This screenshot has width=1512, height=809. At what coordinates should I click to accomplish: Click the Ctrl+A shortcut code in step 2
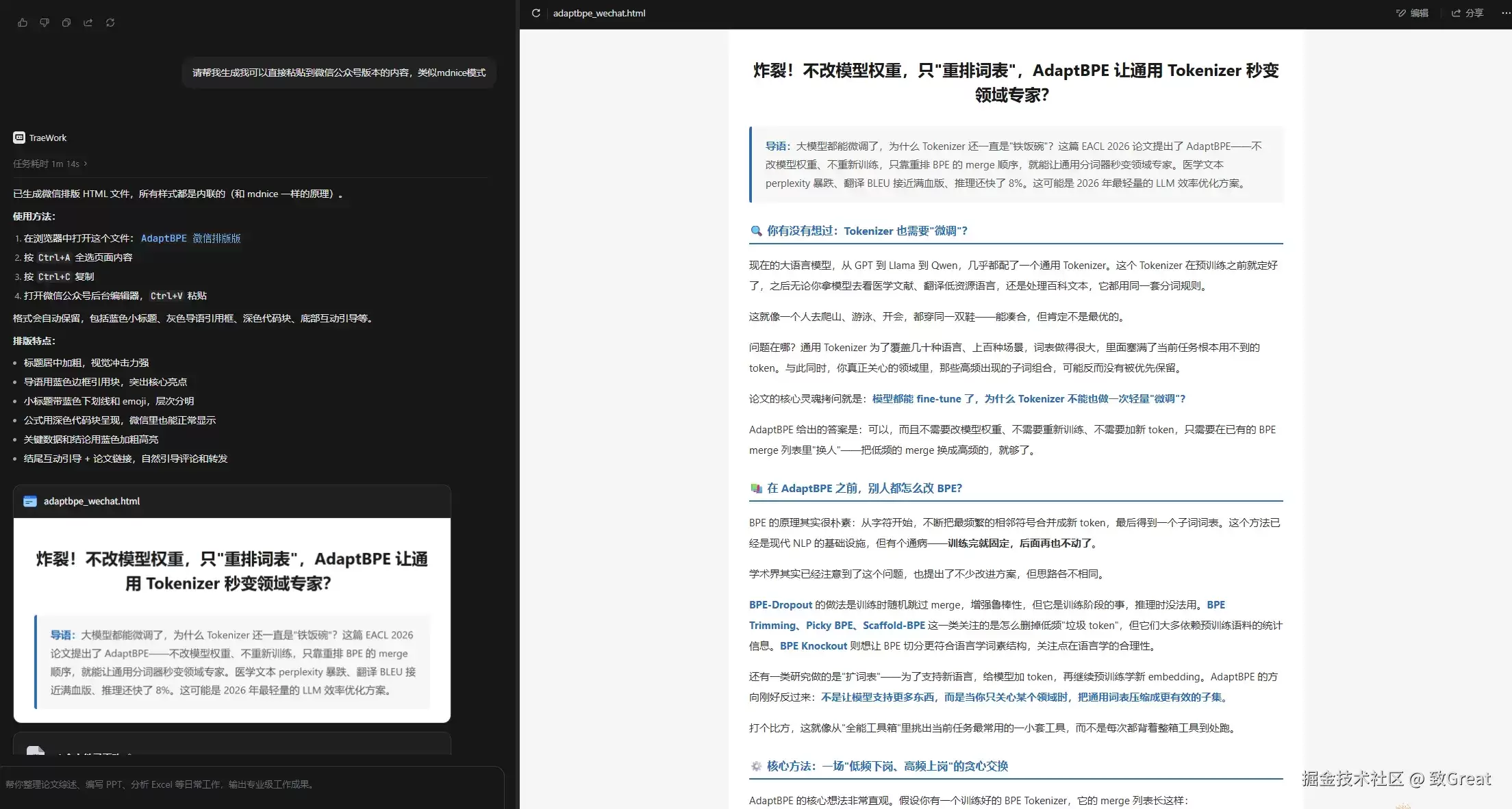[x=54, y=257]
